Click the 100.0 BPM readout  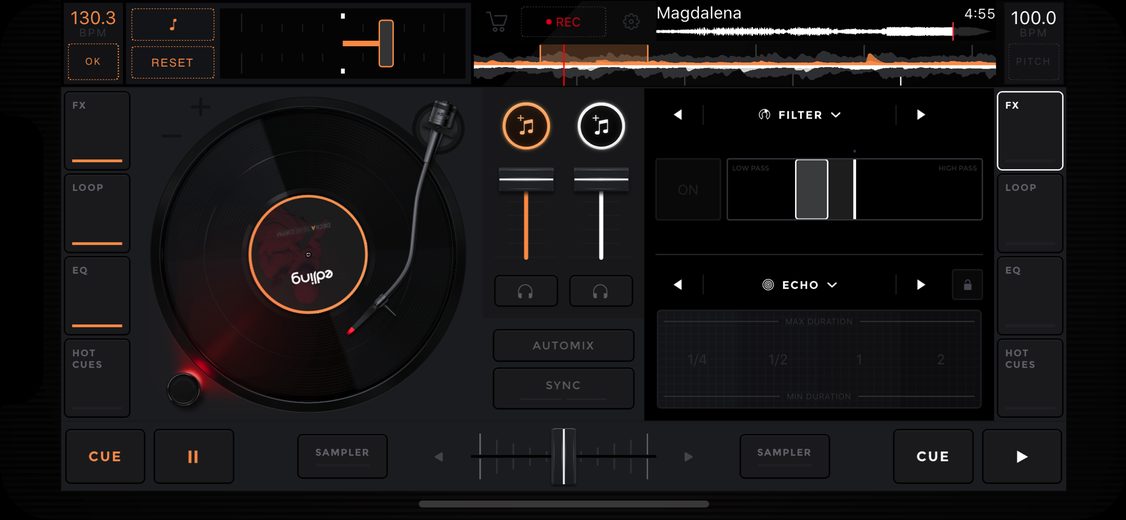1033,18
